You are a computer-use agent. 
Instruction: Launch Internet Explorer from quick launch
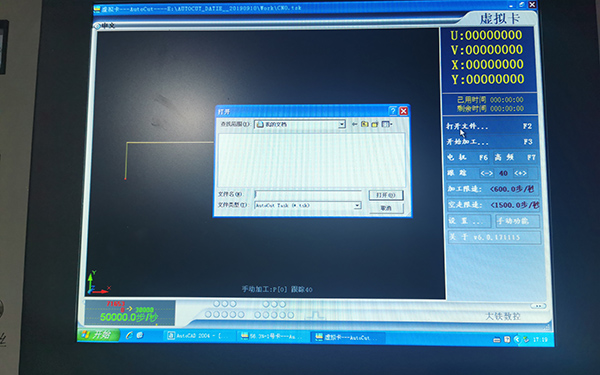(129, 335)
